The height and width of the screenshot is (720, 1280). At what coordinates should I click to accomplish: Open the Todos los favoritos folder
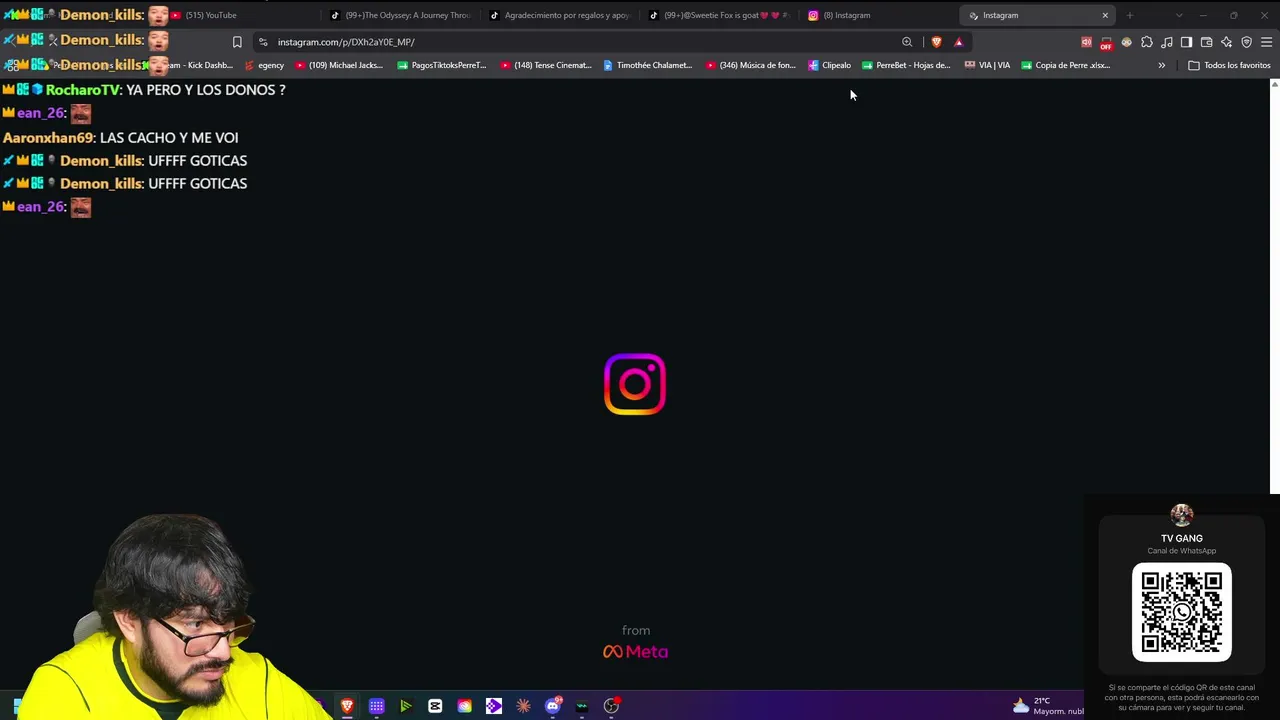tap(1229, 65)
